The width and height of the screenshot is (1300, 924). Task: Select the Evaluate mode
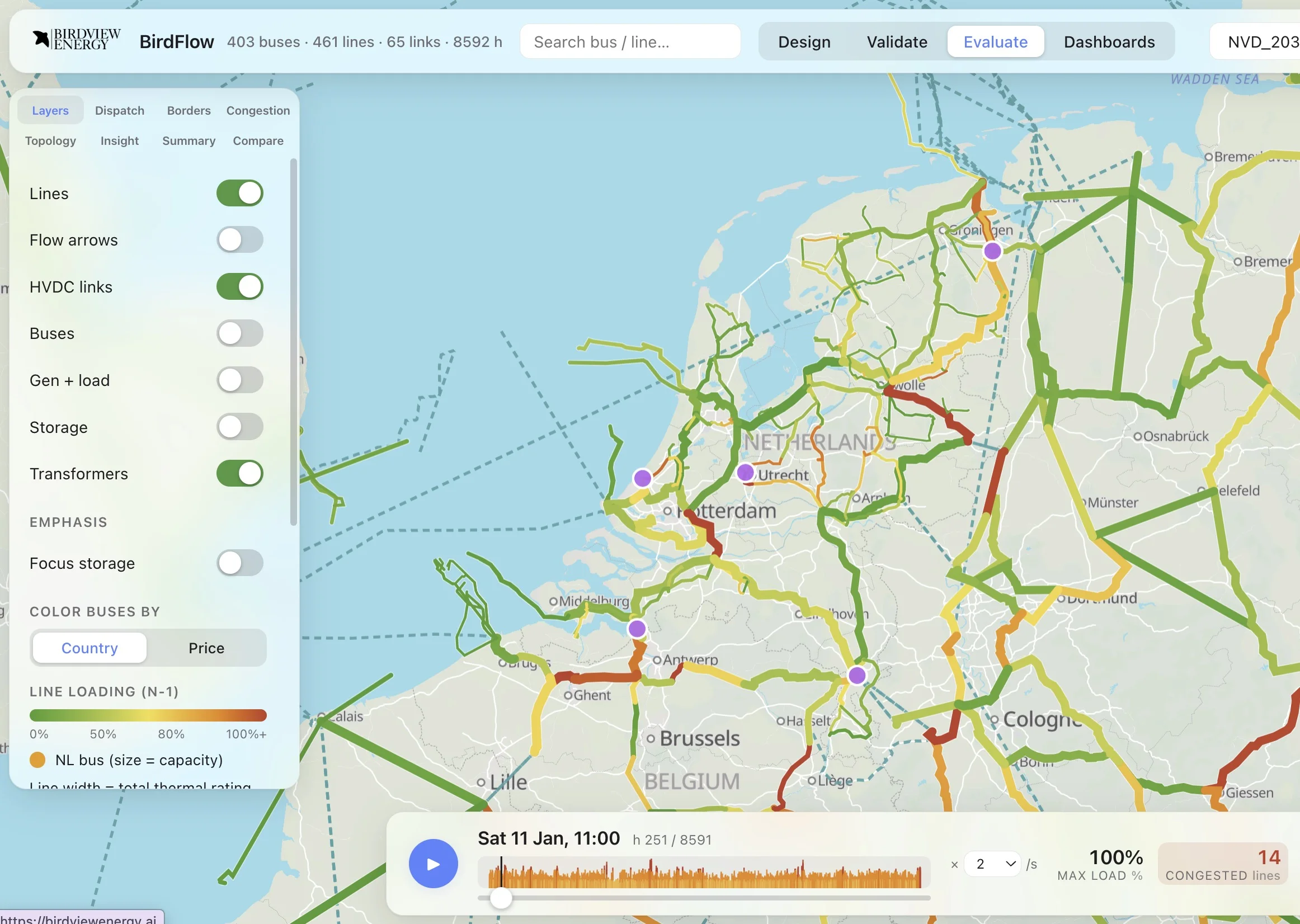pos(995,41)
